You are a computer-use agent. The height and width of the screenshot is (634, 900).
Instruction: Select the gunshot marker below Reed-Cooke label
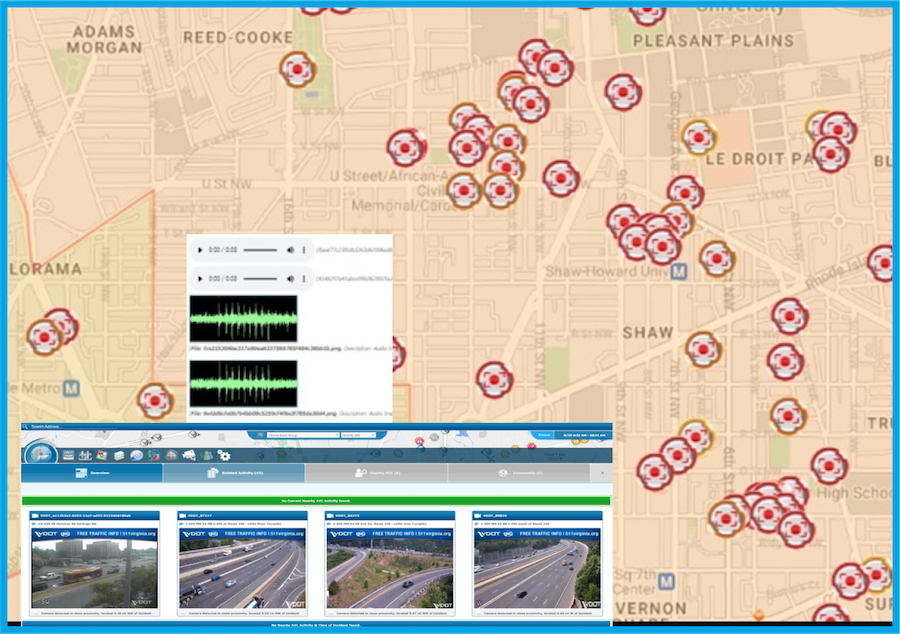tap(297, 69)
